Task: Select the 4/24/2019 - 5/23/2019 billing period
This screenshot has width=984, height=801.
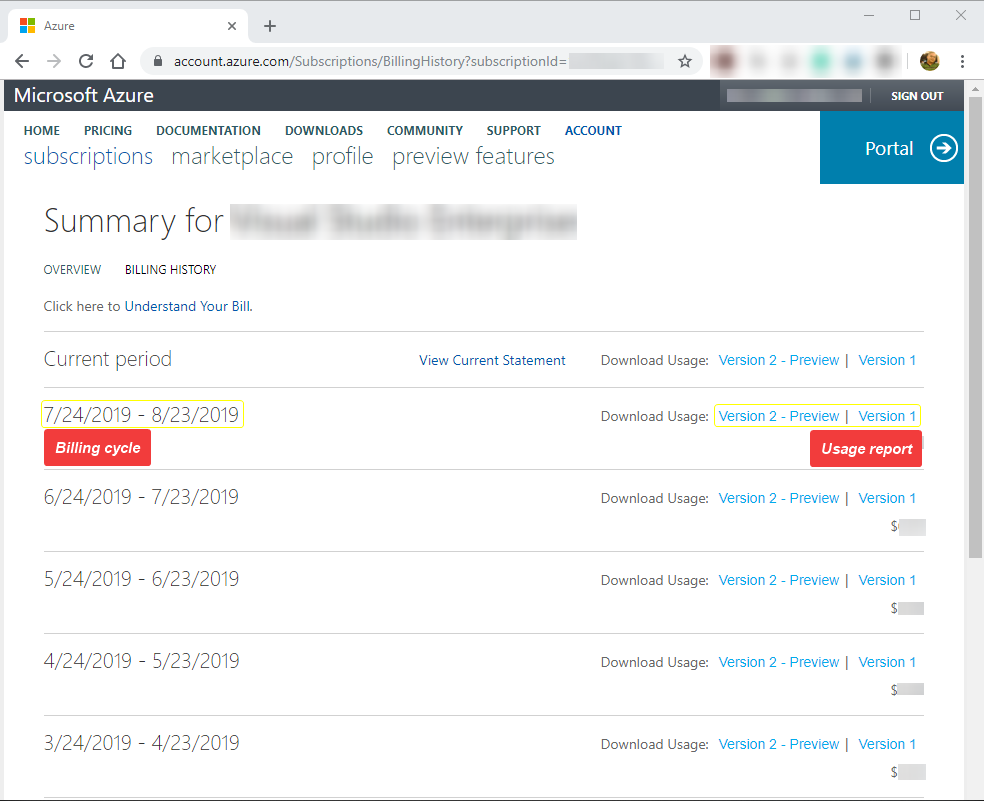Action: [x=141, y=661]
